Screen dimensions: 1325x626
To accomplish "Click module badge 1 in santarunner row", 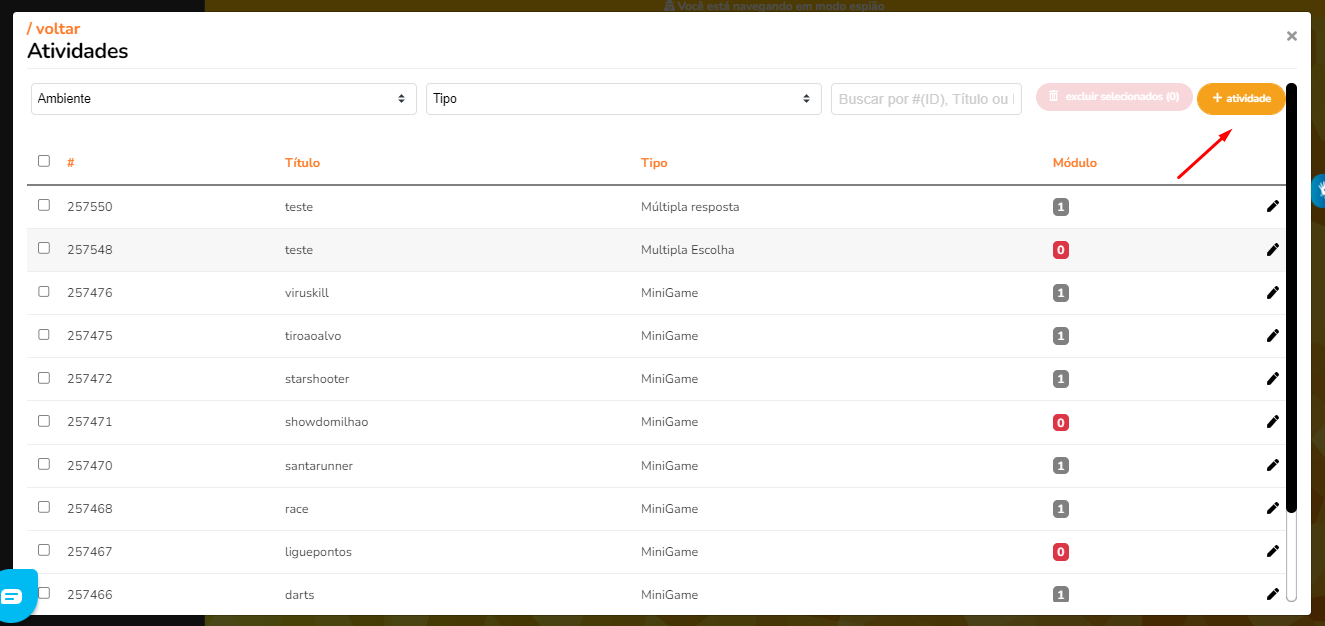I will click(x=1061, y=466).
